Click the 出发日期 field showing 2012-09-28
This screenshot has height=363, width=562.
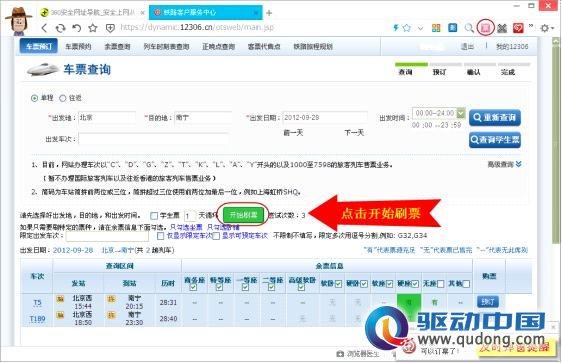point(325,118)
